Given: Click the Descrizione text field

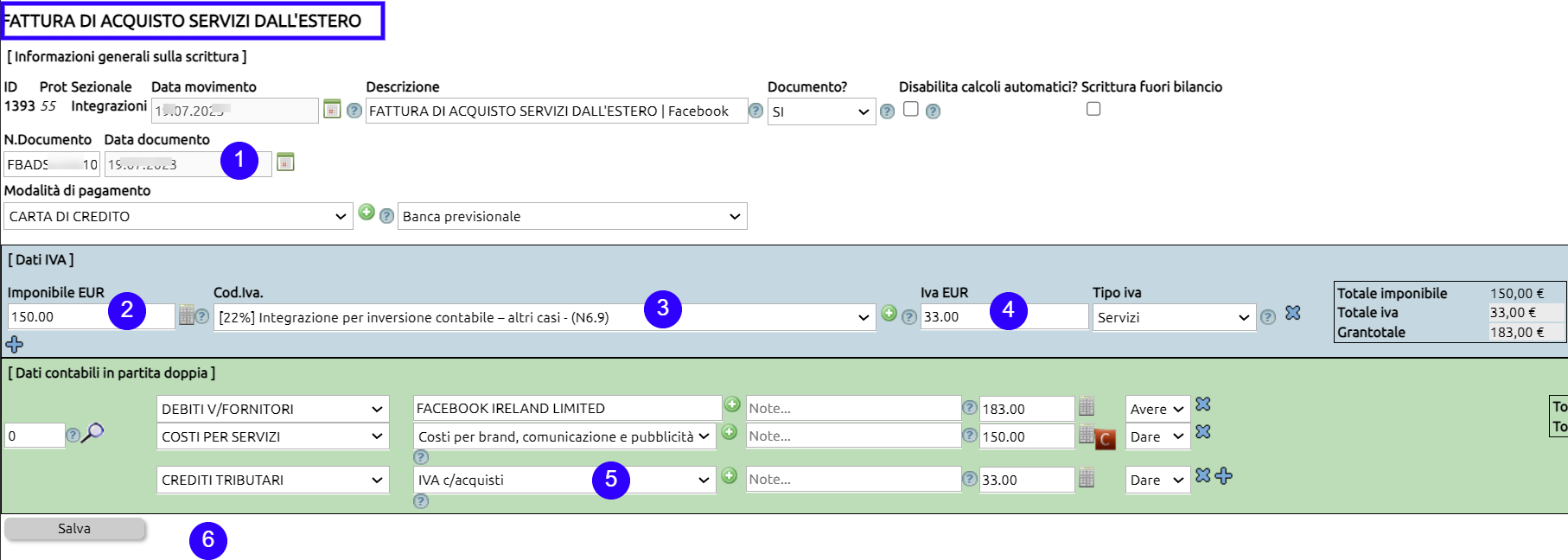Looking at the screenshot, I should tap(556, 111).
